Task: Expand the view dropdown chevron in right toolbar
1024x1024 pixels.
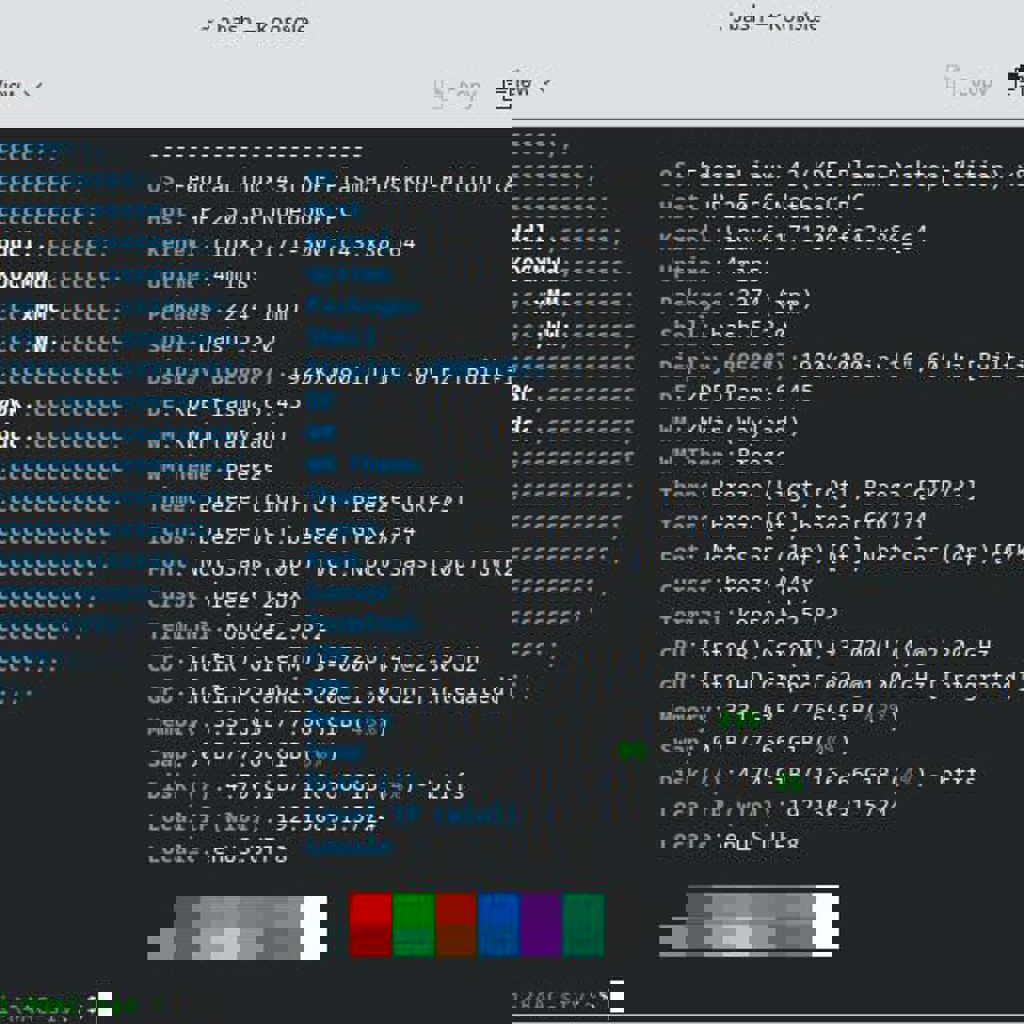Action: 544,88
